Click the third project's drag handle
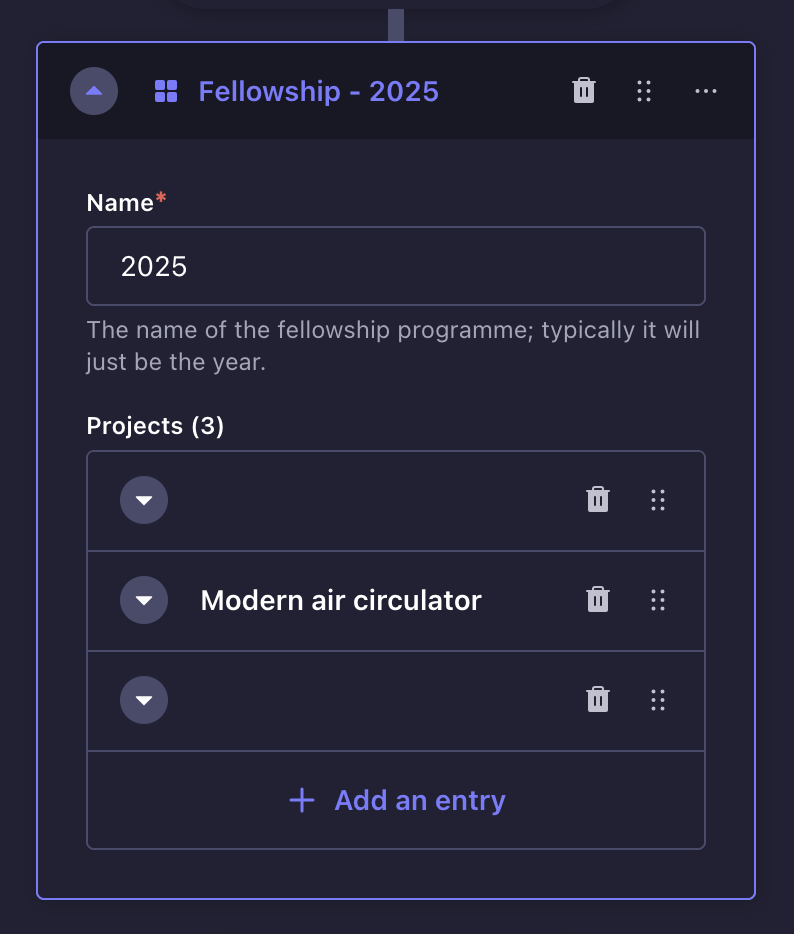Image resolution: width=794 pixels, height=934 pixels. 658,700
